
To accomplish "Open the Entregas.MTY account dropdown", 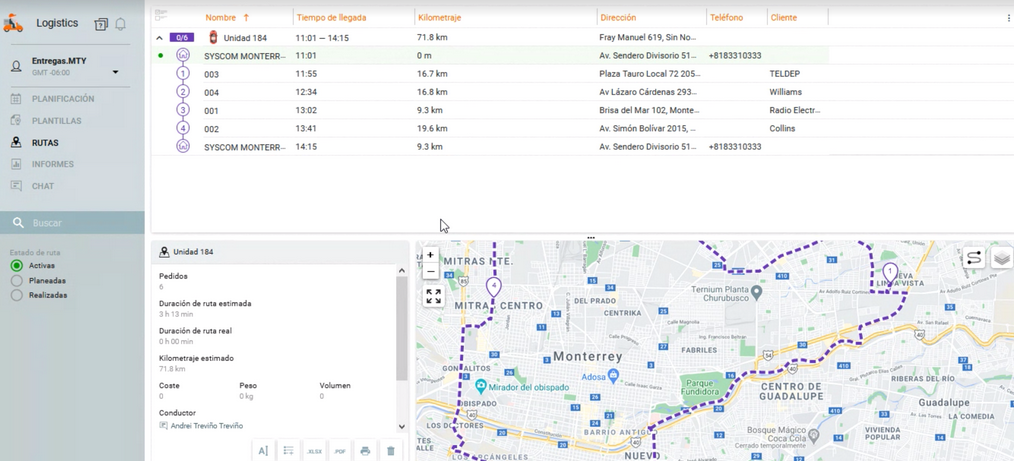I will coord(115,72).
